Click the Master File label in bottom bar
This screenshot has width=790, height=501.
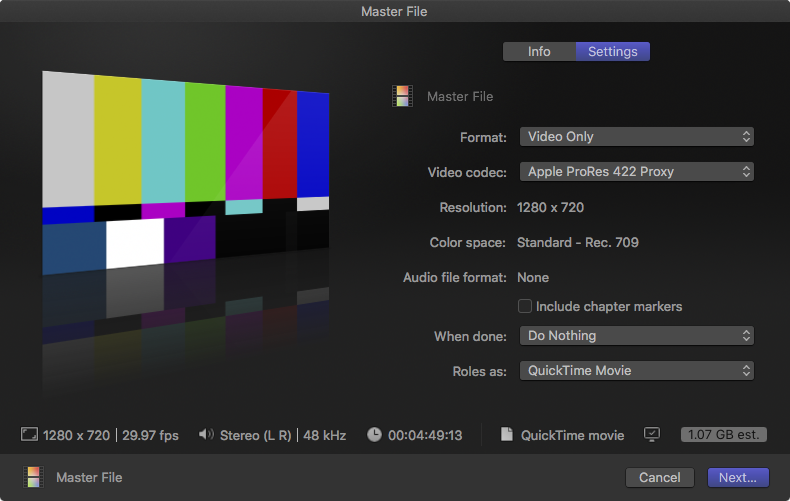(89, 477)
